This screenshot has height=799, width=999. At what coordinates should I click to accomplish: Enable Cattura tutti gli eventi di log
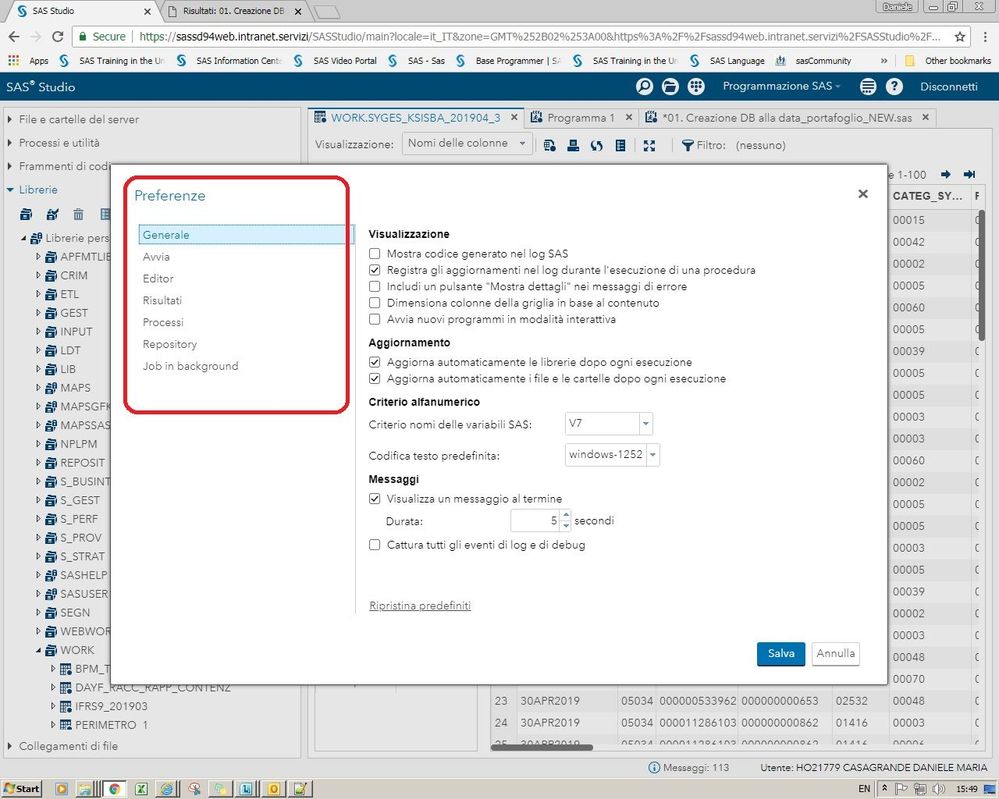point(375,545)
